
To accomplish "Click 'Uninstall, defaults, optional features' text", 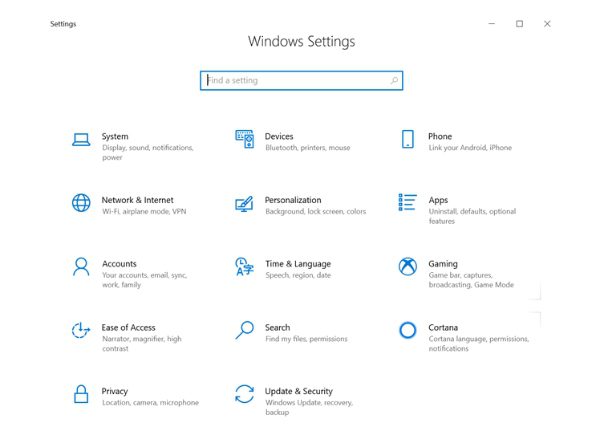I will (472, 216).
